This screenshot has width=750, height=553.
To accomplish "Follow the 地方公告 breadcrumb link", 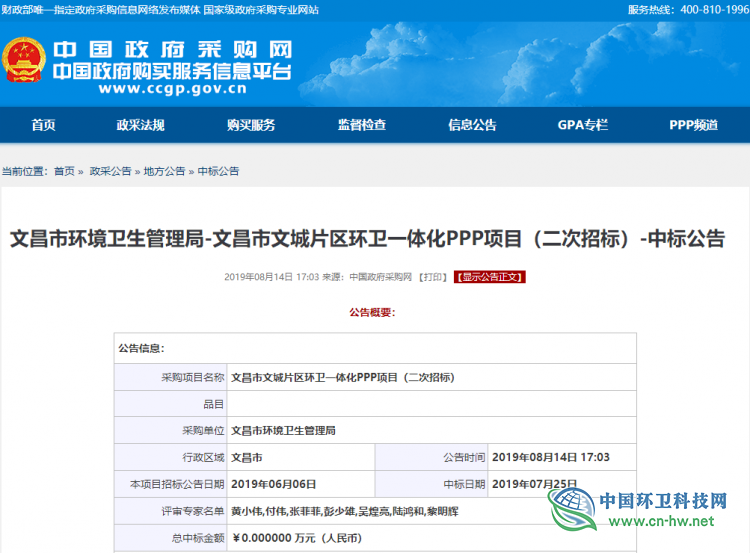I will 164,171.
